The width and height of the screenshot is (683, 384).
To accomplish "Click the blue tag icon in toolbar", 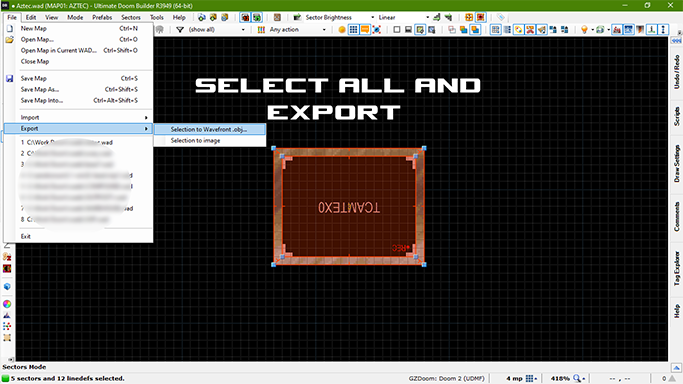I will point(500,17).
